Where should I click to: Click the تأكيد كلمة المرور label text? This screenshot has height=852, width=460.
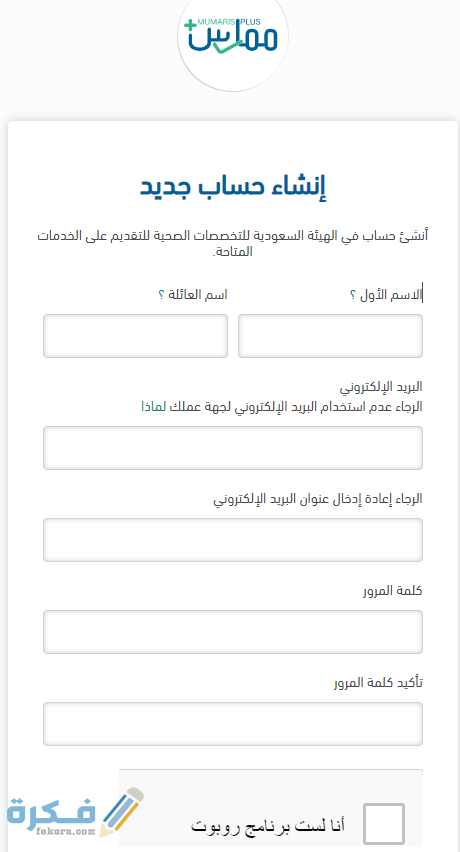(x=378, y=682)
